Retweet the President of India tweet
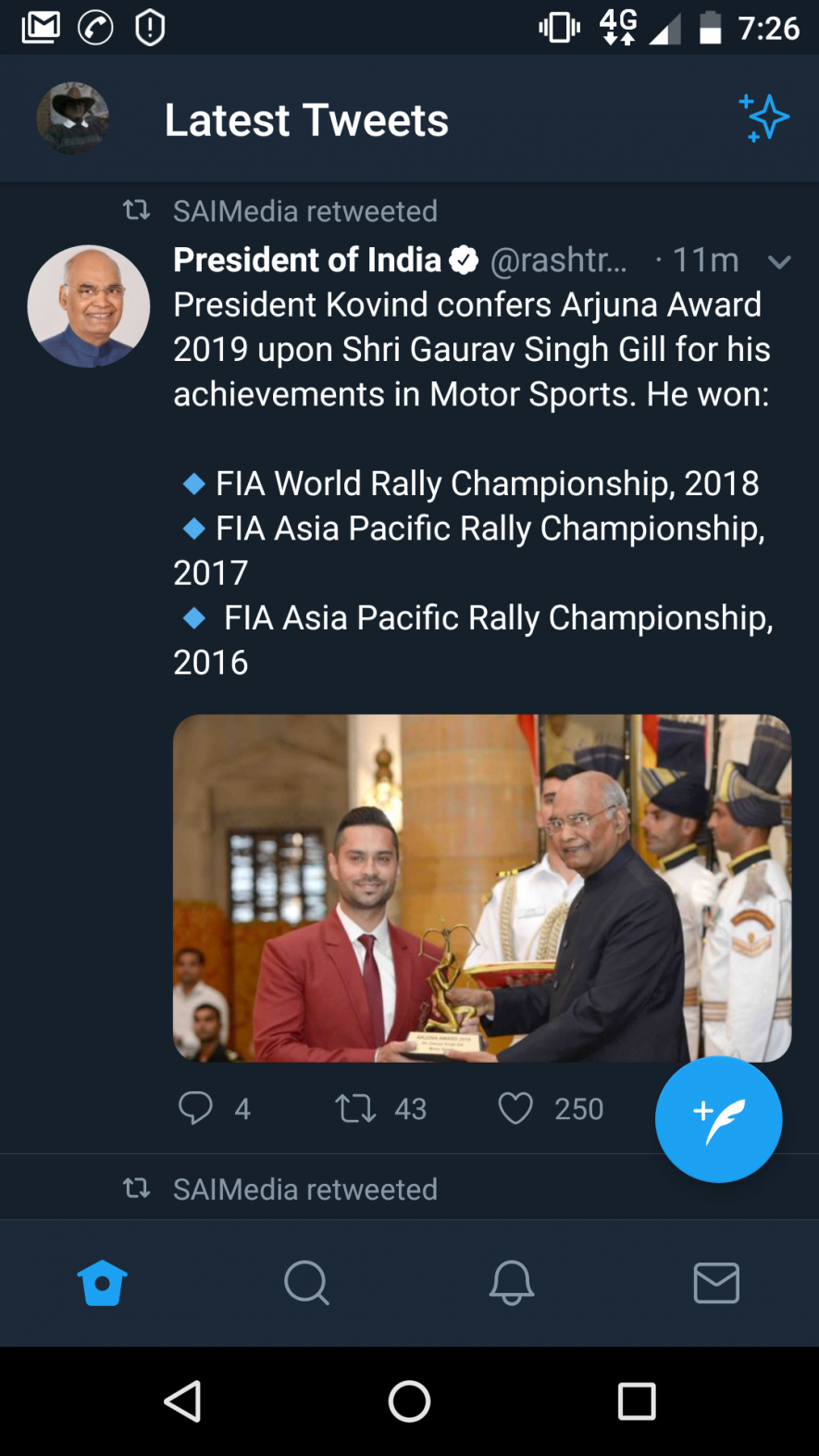 point(354,1108)
